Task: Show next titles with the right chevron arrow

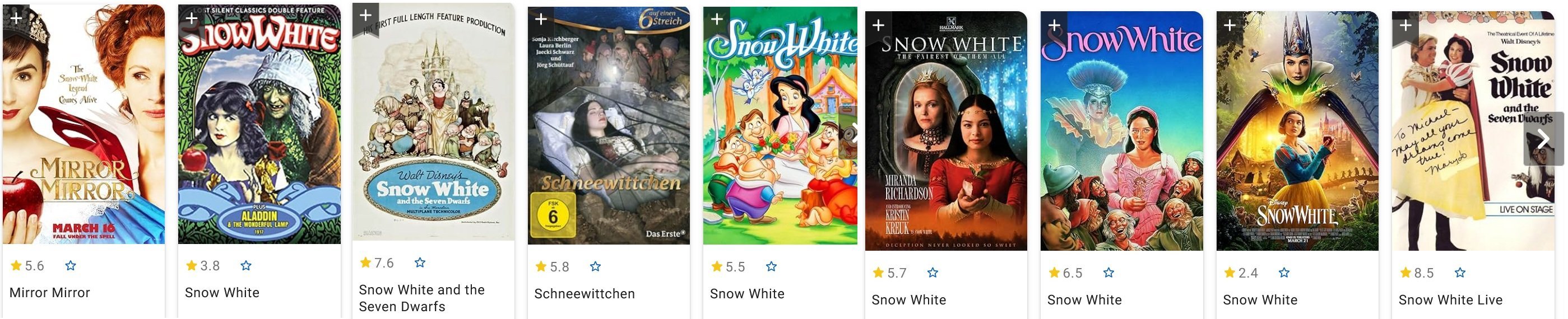Action: pos(1543,139)
